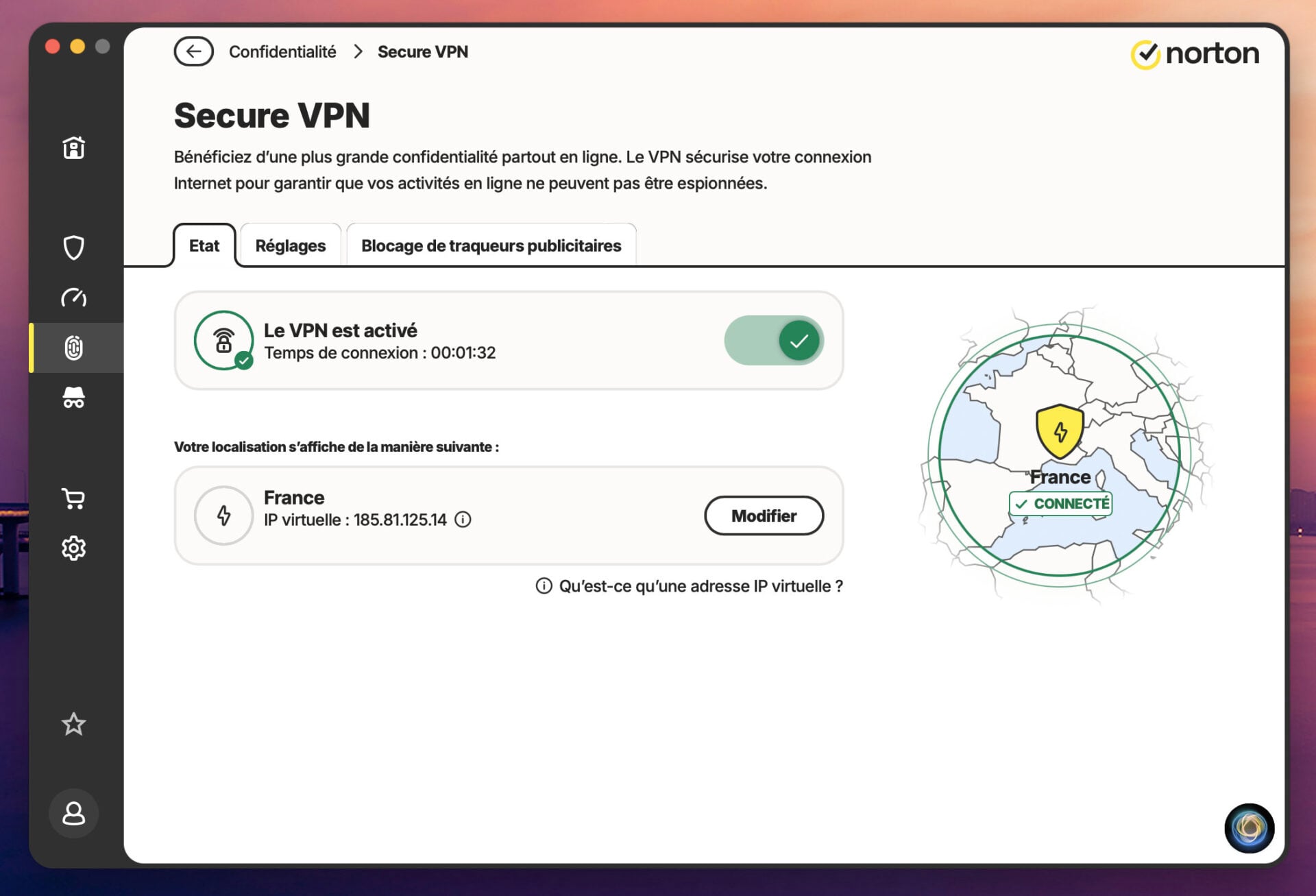Open the shopping cart sidebar icon
This screenshot has height=896, width=1316.
[73, 498]
